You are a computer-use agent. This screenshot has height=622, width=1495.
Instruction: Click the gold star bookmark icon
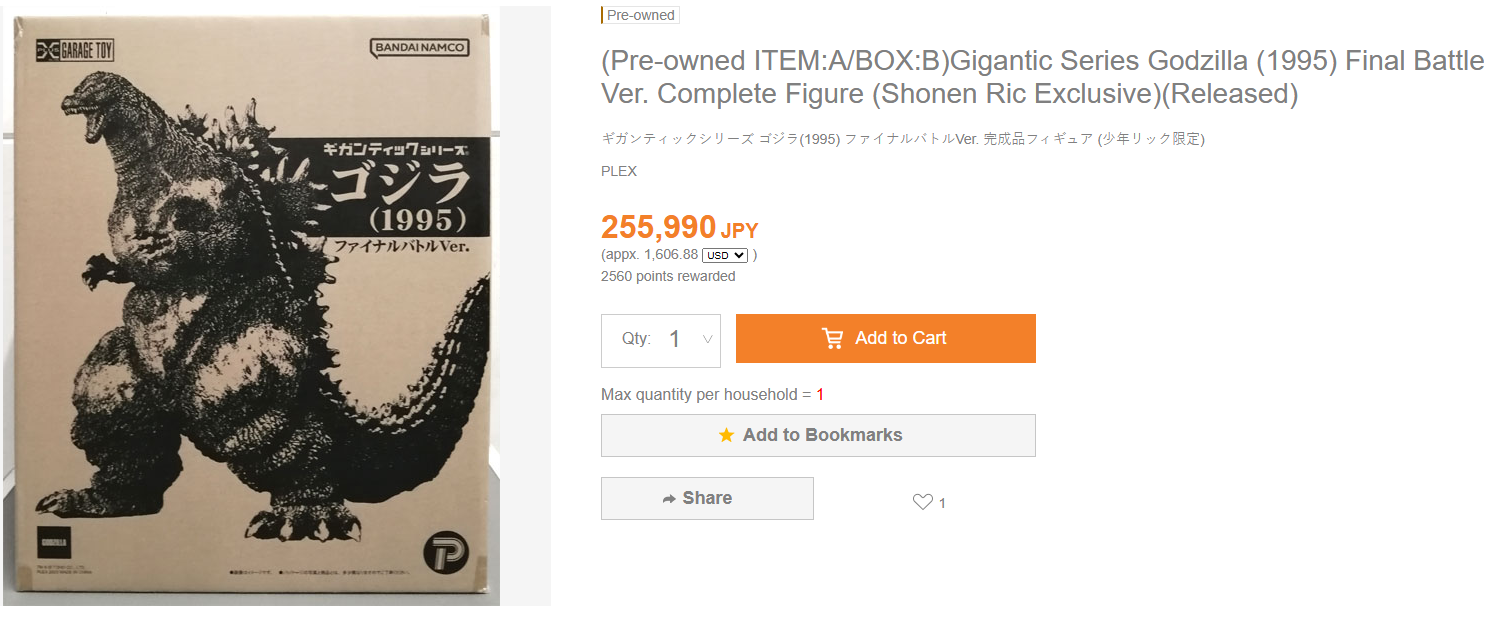click(726, 435)
